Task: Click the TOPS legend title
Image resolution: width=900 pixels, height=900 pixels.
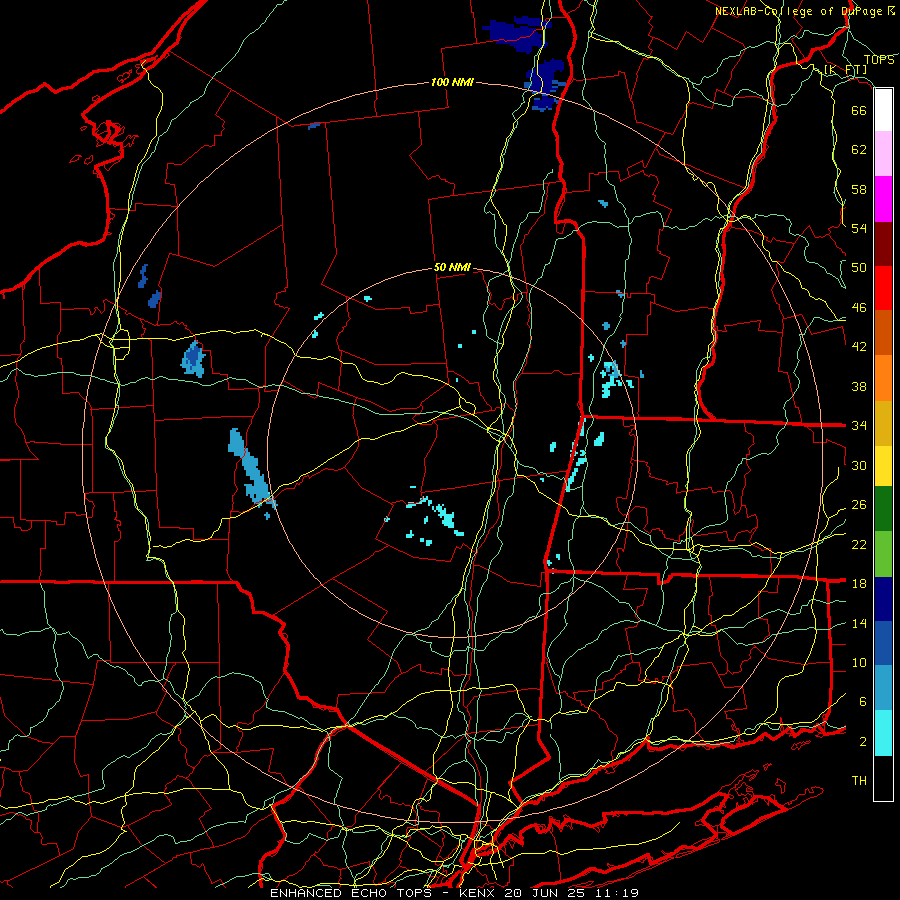Action: coord(879,60)
